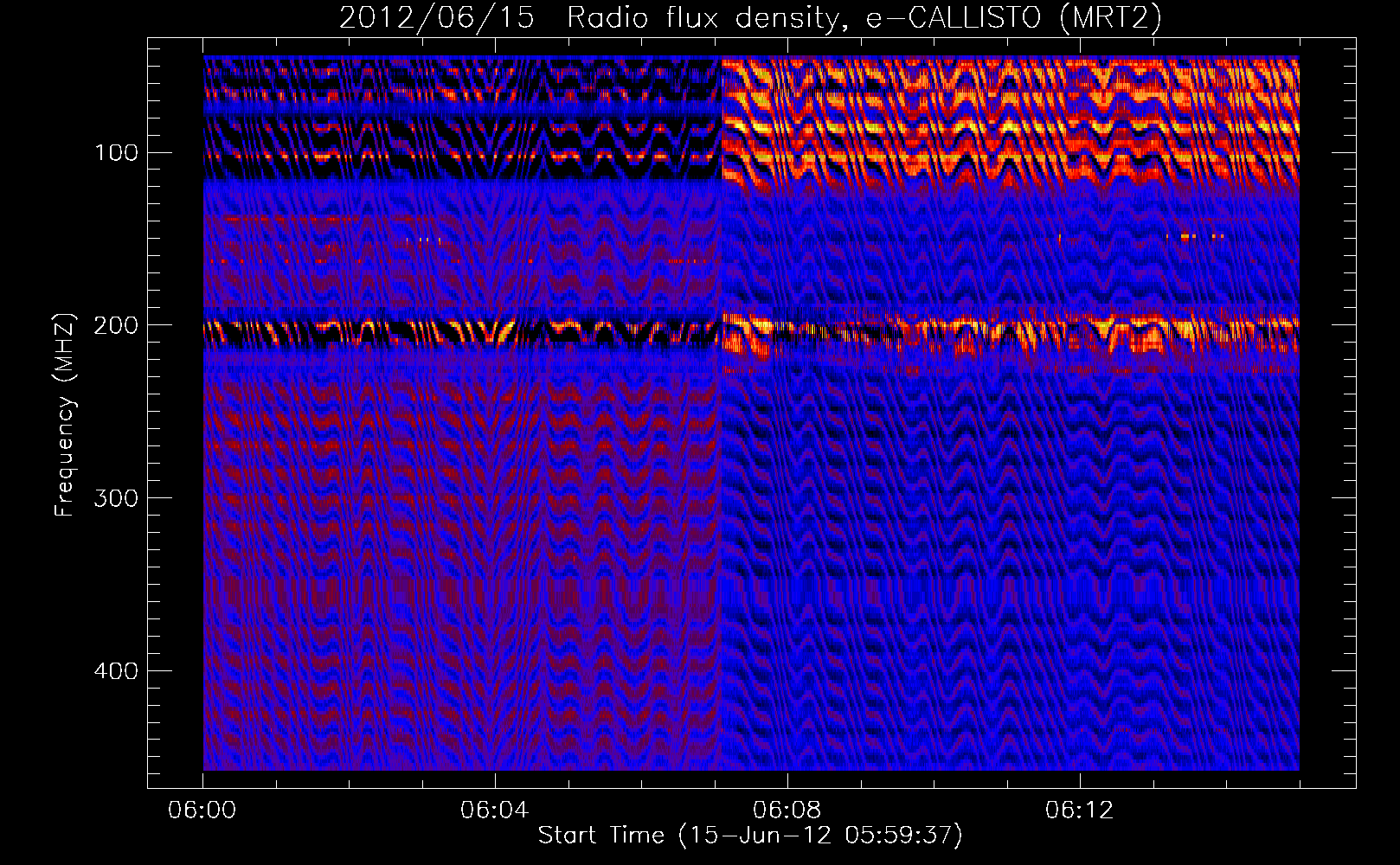Click the plot title '2012/06/15 Radio flux density, e-CALLISTO (MRT2)'

click(x=750, y=18)
